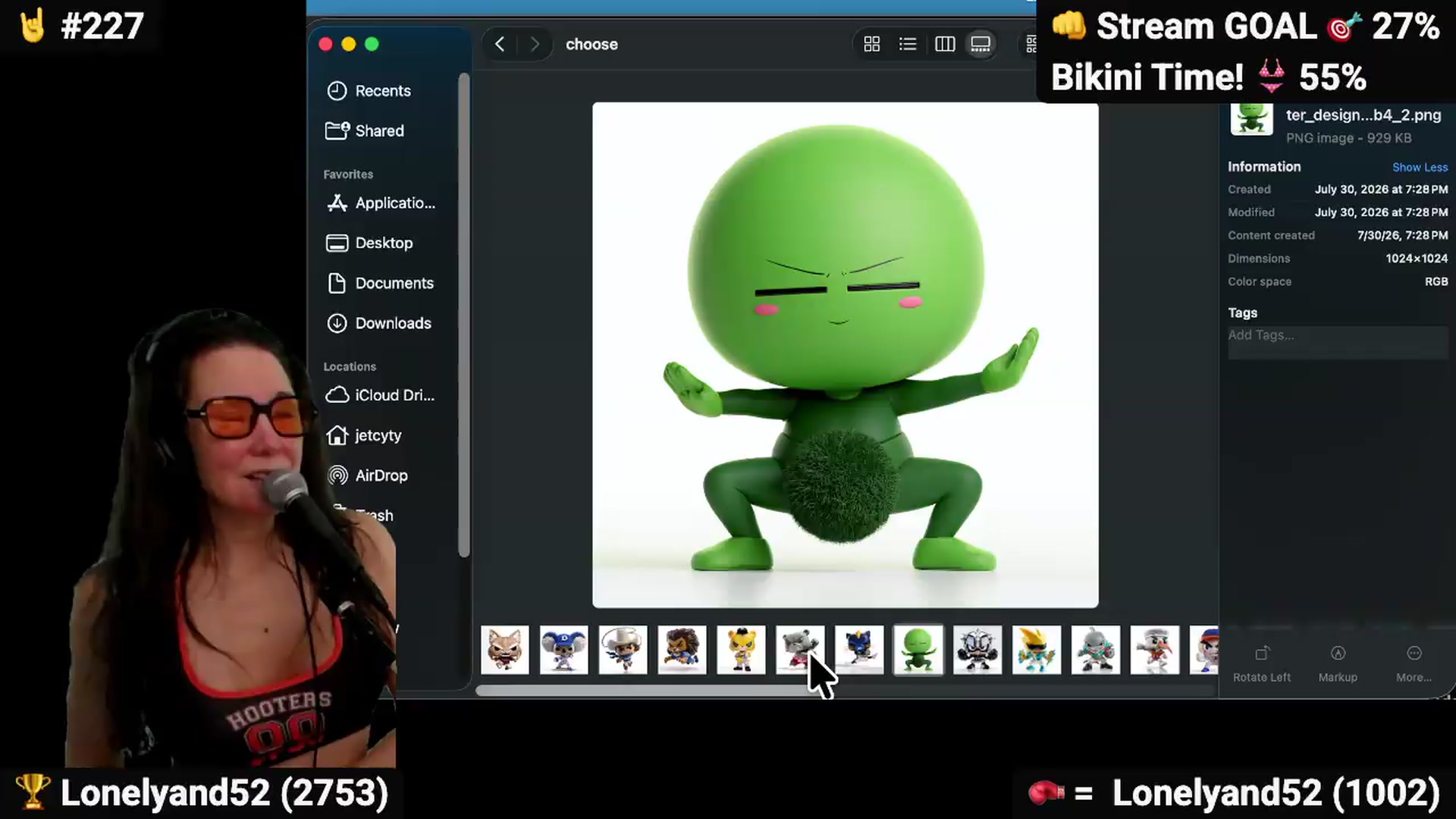Click the ter_design...b4_2.png file name
The height and width of the screenshot is (819, 1456).
point(1363,115)
